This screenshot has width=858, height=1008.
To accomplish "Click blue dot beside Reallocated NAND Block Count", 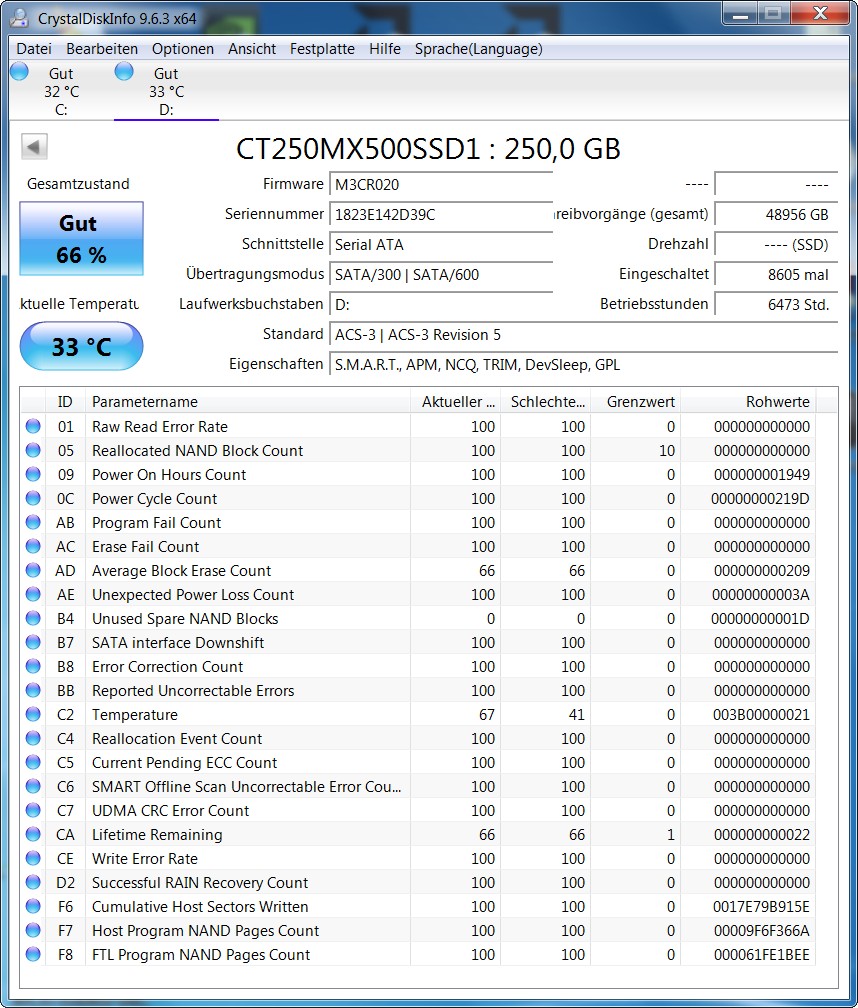I will [x=32, y=450].
